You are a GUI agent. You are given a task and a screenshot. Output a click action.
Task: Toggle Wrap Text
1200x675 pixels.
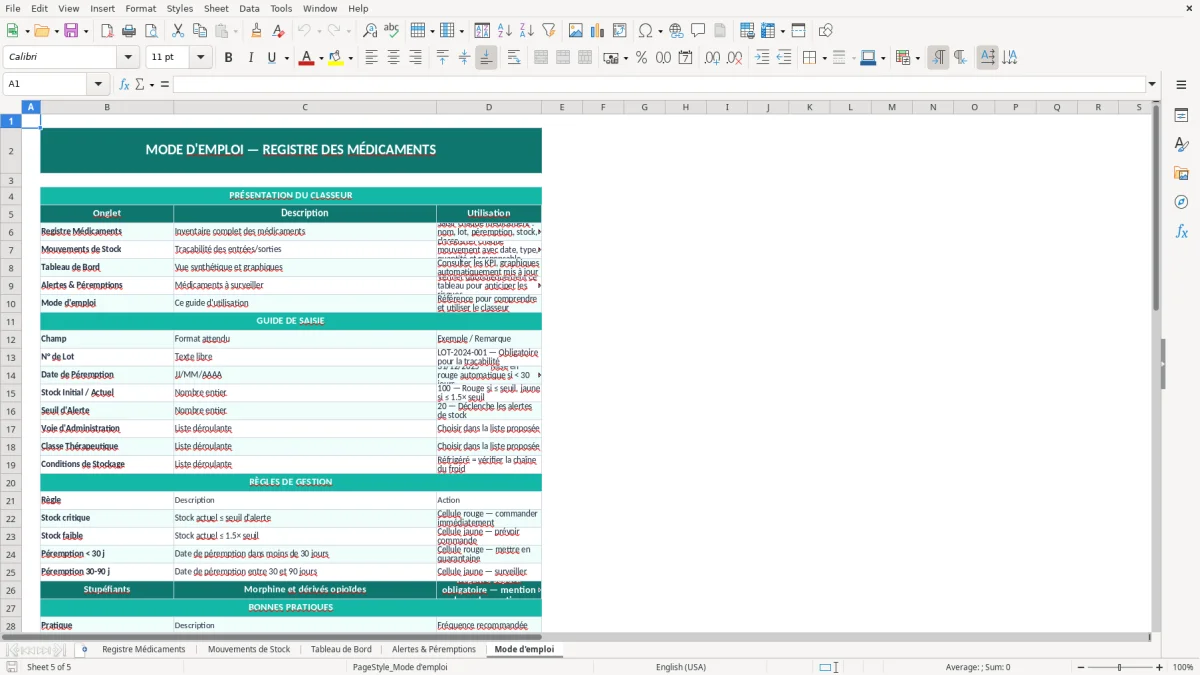[514, 58]
